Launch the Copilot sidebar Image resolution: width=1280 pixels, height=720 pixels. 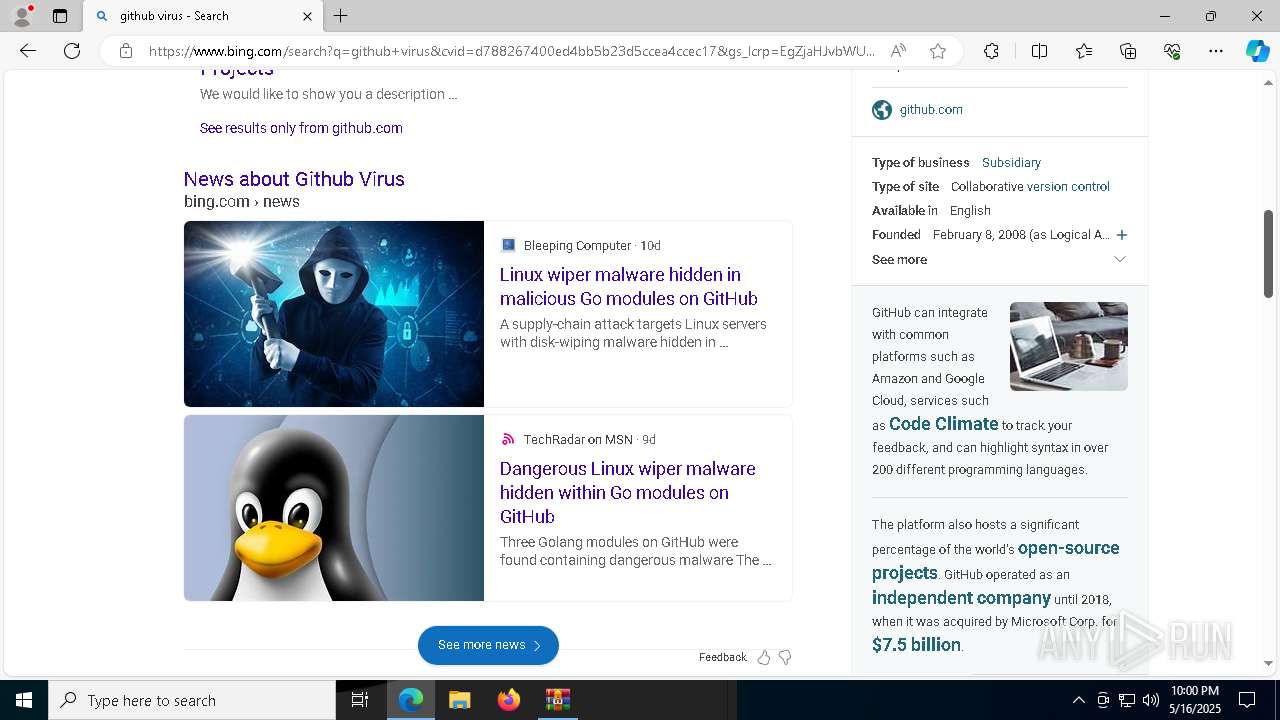click(x=1257, y=51)
